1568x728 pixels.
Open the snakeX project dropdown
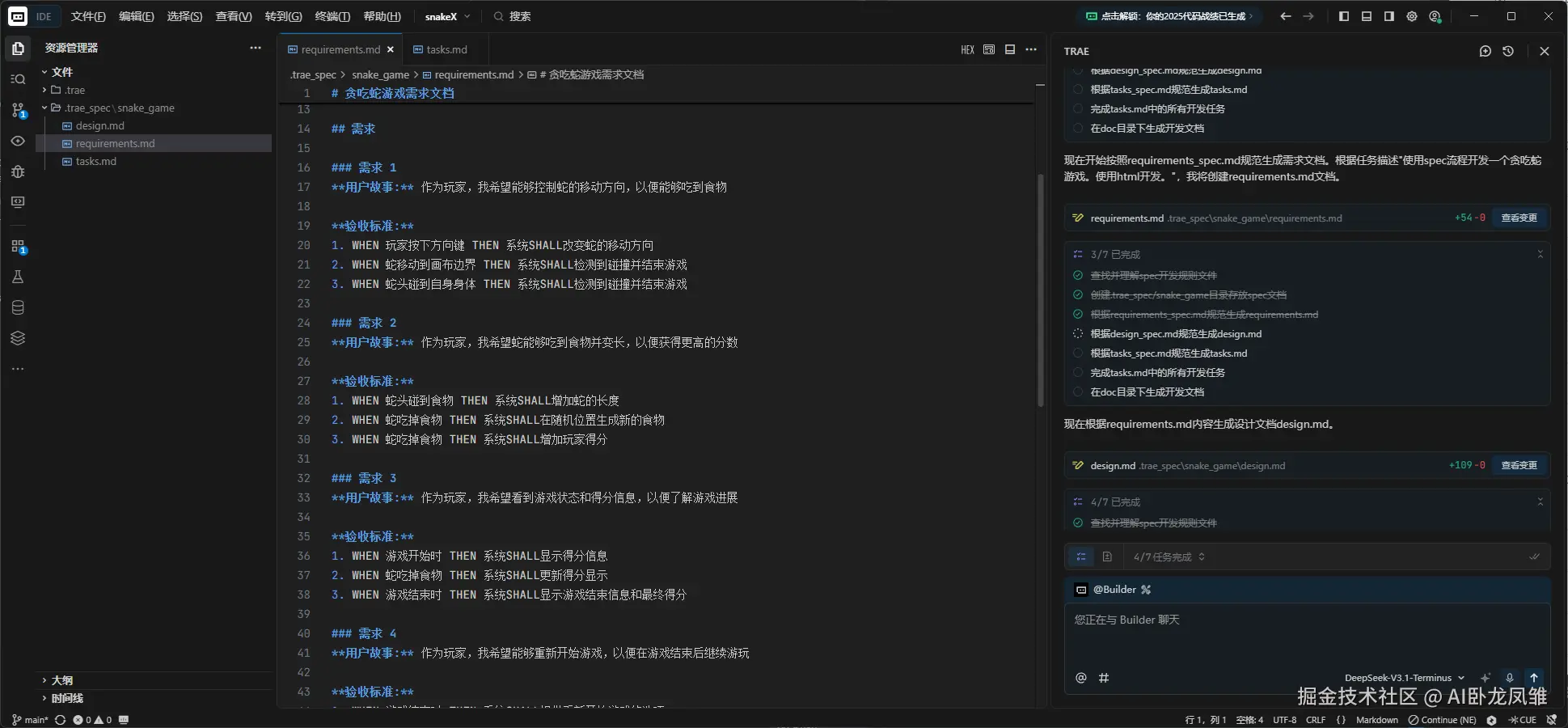(x=447, y=16)
